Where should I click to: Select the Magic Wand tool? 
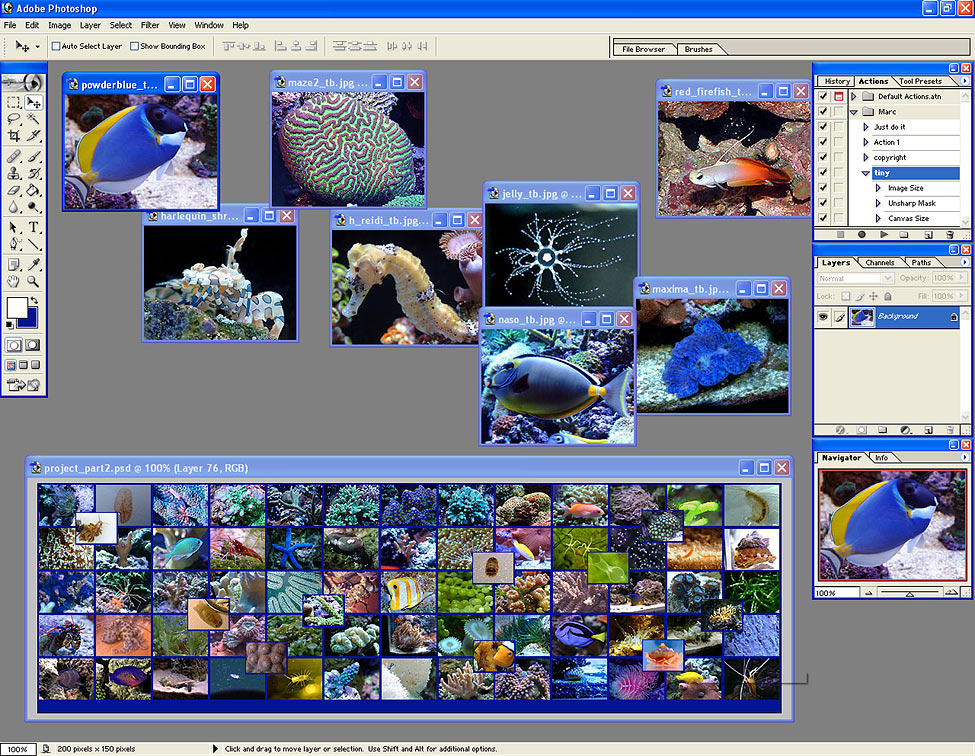[34, 119]
